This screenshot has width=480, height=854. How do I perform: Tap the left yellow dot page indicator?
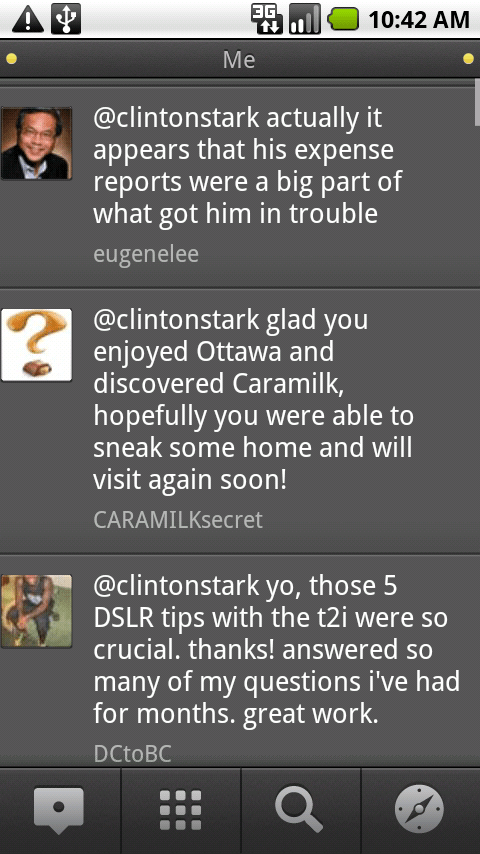[11, 59]
